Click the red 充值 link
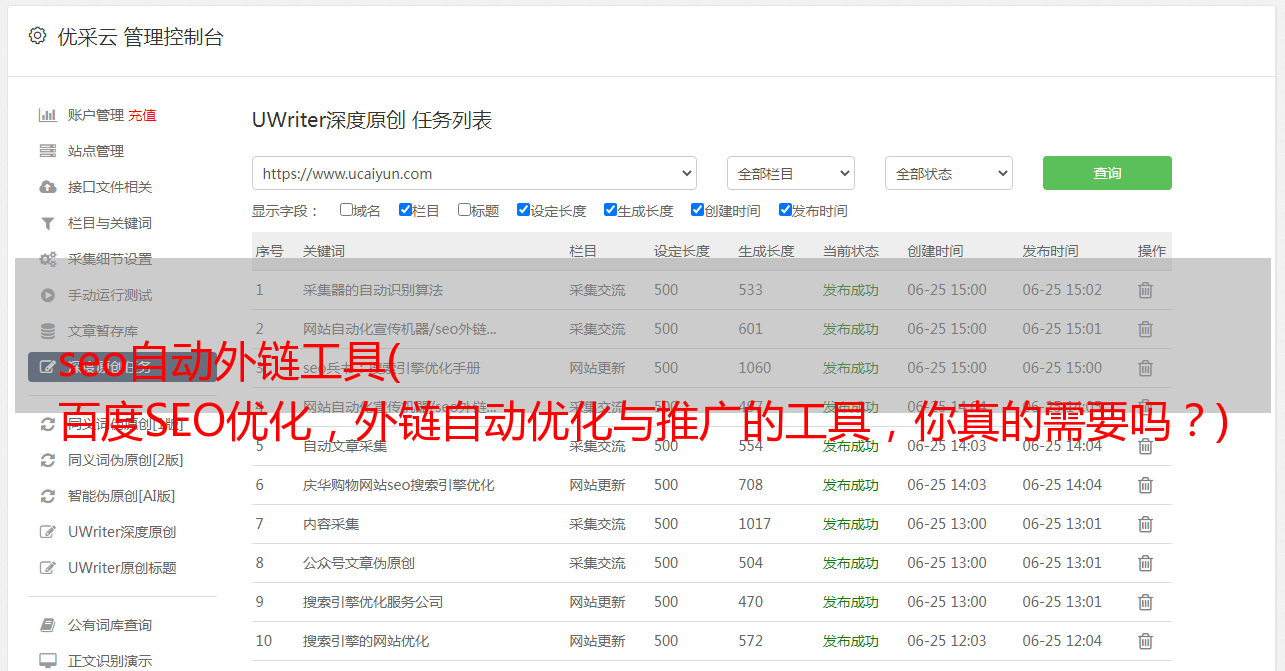1285x671 pixels. pos(142,115)
